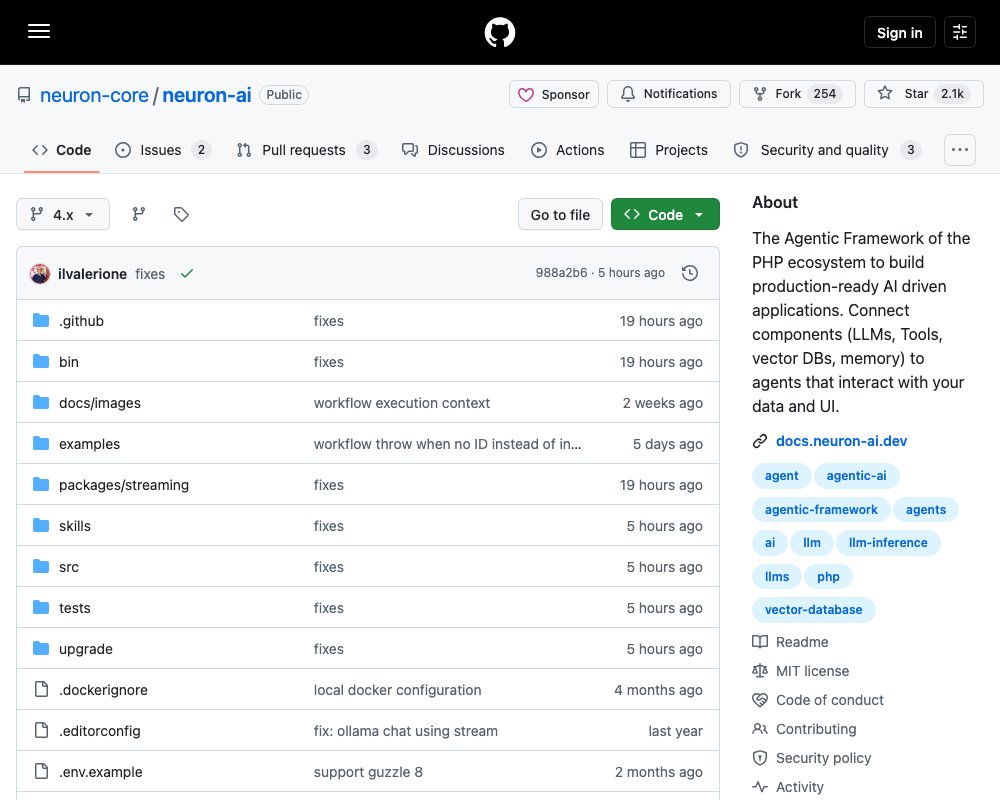Click the Security policy shield icon
The height and width of the screenshot is (800, 1000).
(760, 758)
